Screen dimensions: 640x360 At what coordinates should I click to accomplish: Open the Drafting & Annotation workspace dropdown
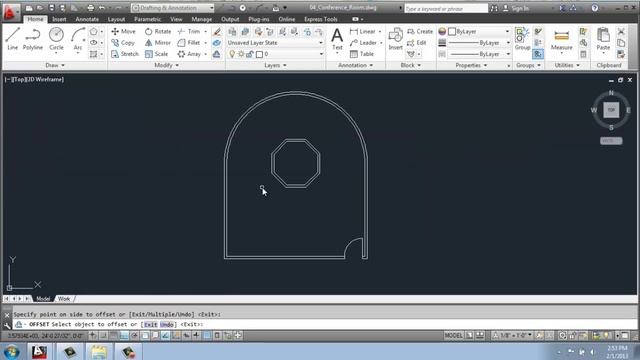[173, 8]
